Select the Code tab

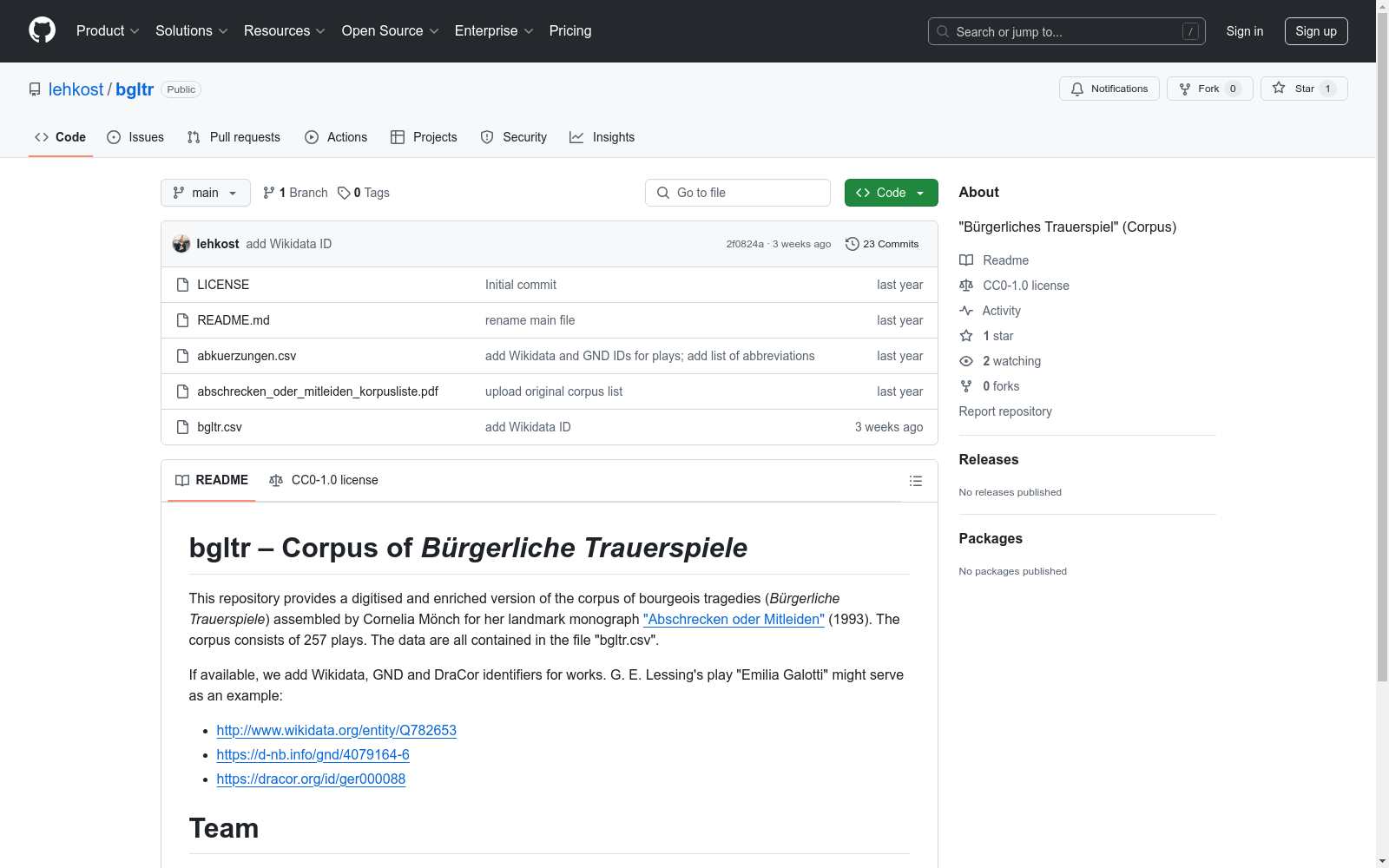(x=61, y=137)
